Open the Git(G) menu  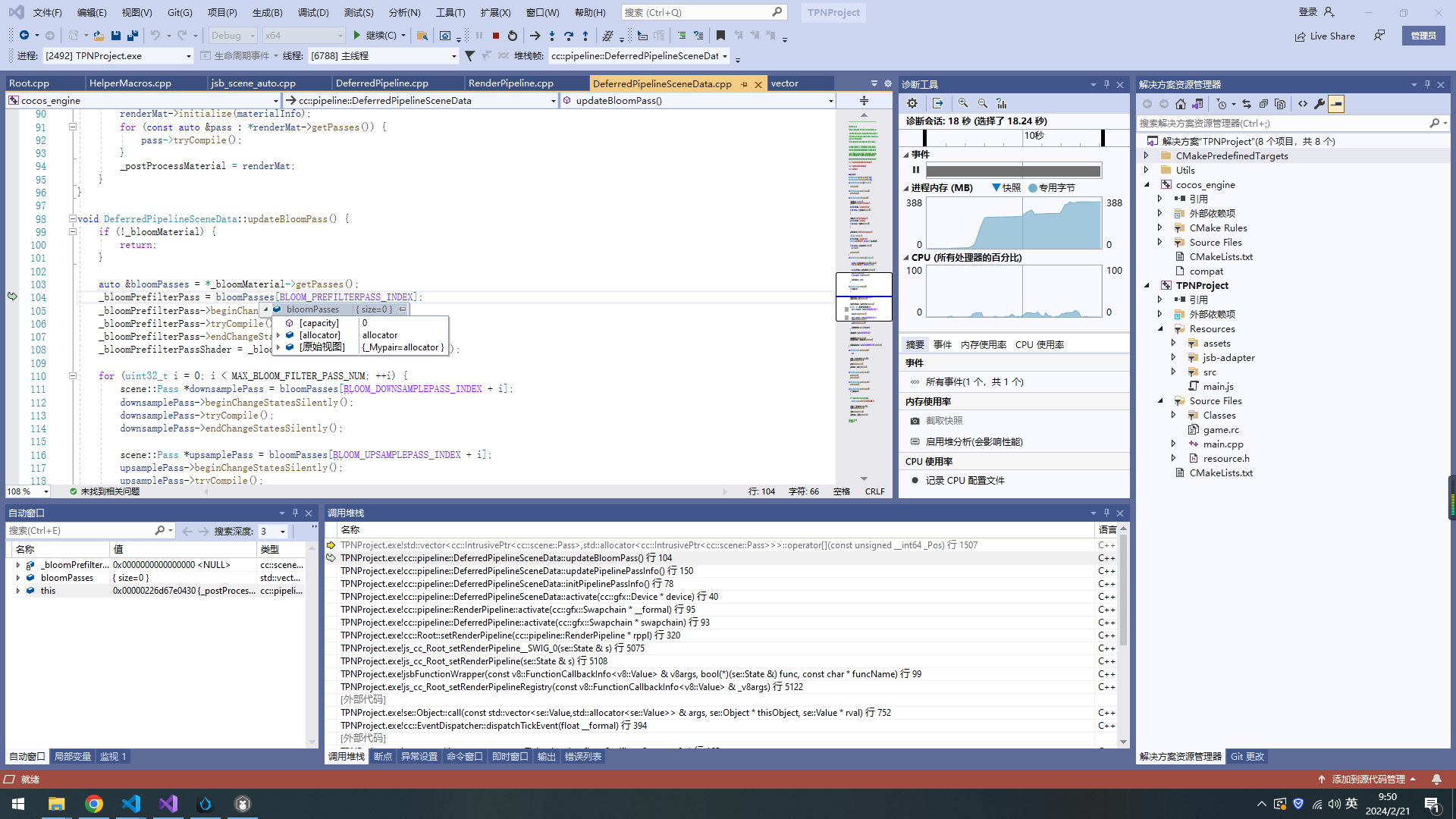tap(180, 13)
